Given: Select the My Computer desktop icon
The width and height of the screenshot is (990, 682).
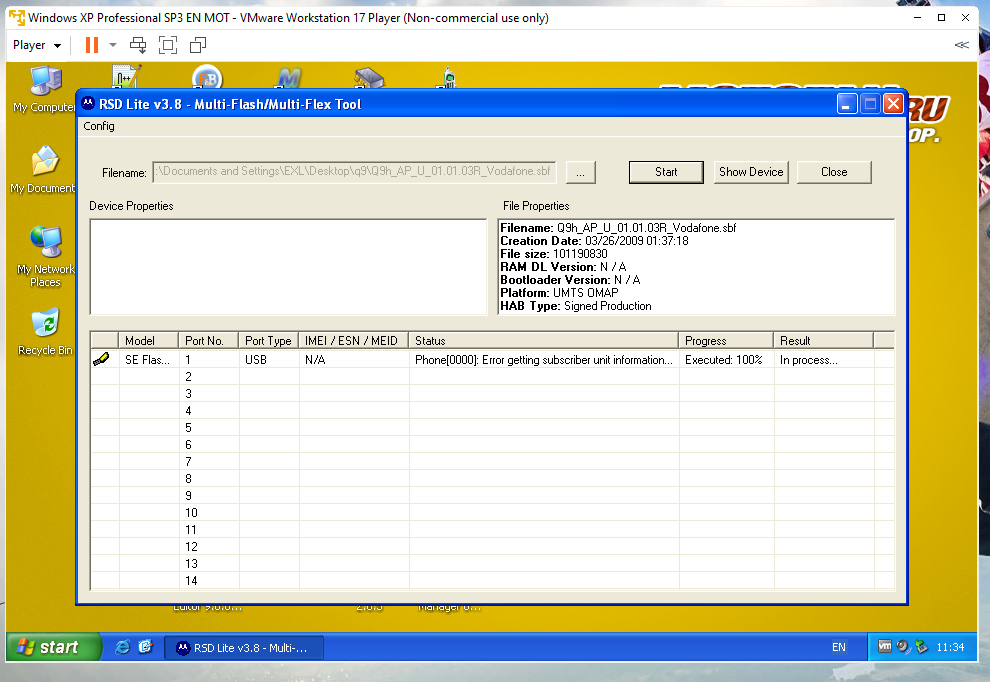Looking at the screenshot, I should pos(45,90).
